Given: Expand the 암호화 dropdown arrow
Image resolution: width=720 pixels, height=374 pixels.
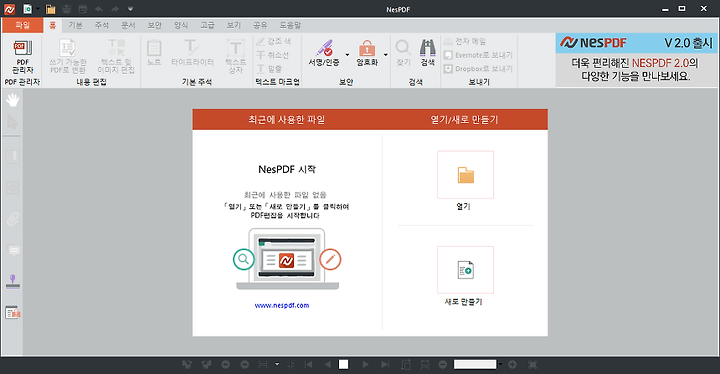Looking at the screenshot, I should [386, 55].
